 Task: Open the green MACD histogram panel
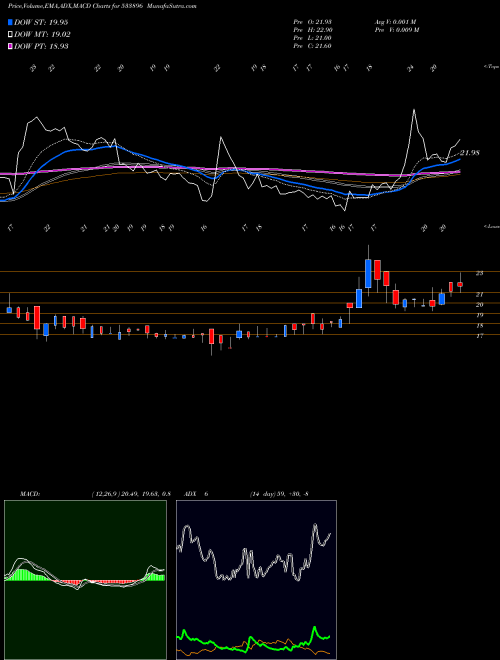(x=85, y=580)
